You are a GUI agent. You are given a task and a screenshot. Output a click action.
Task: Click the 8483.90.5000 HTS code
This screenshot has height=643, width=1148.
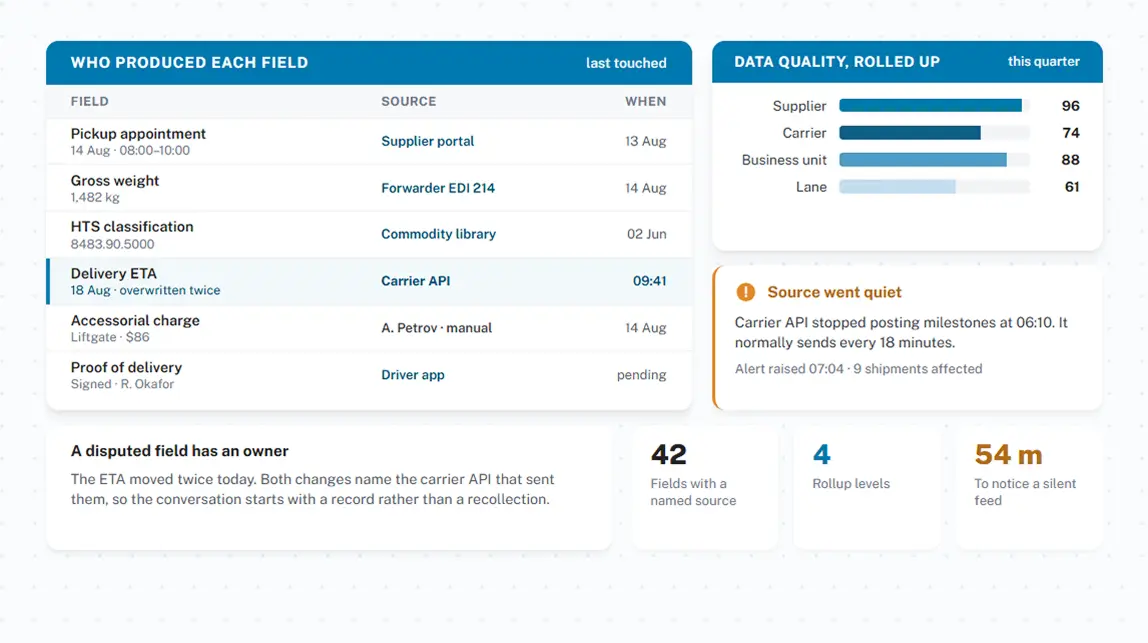point(112,245)
